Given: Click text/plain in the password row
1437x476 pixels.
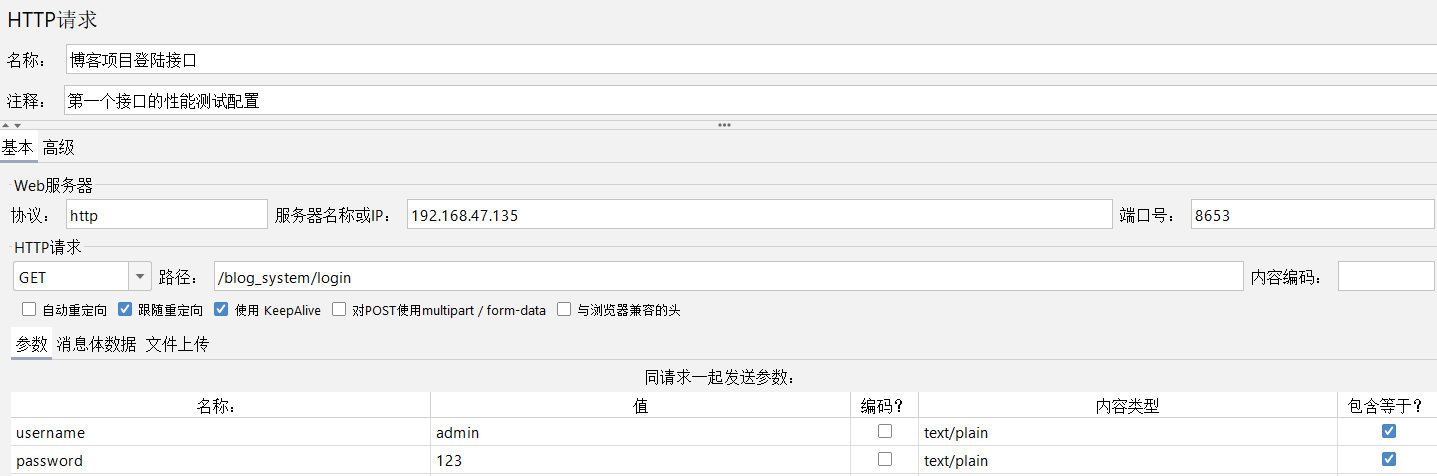Looking at the screenshot, I should pos(1128,460).
